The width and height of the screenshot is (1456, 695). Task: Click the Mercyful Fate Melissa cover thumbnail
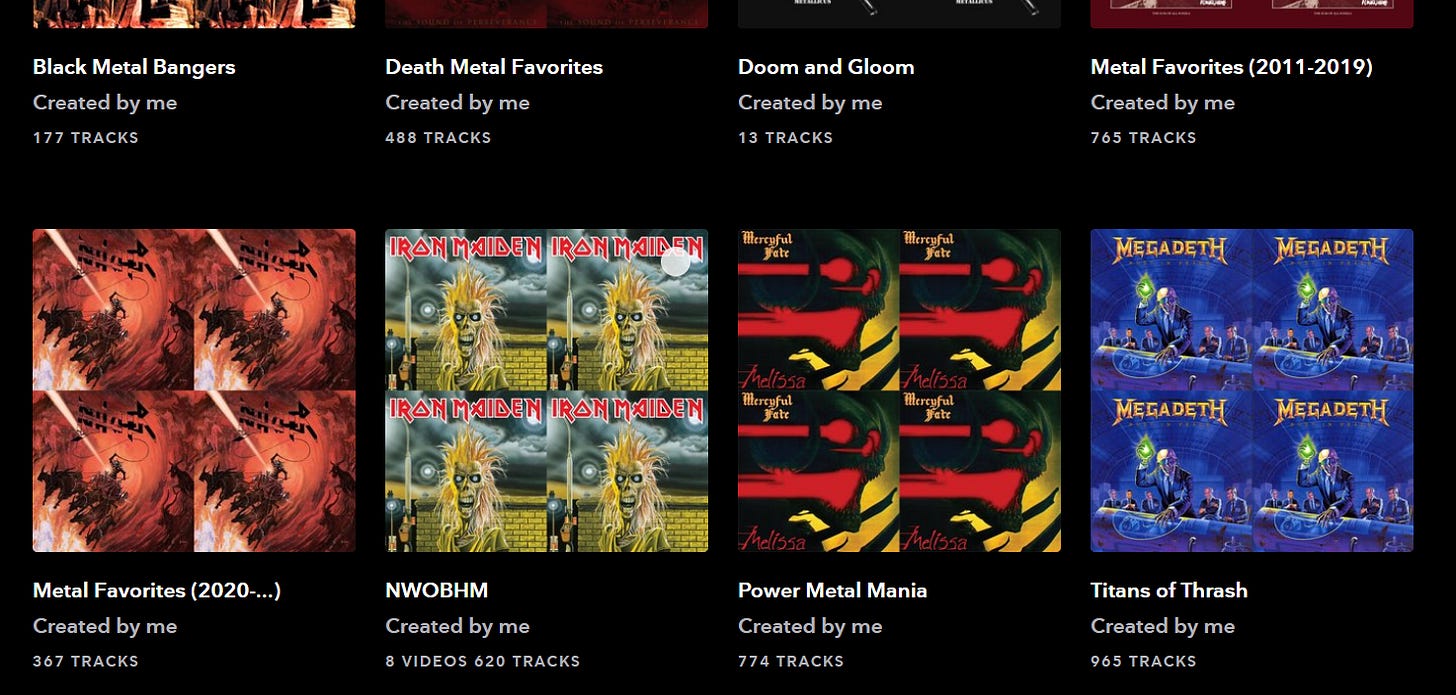(x=899, y=390)
